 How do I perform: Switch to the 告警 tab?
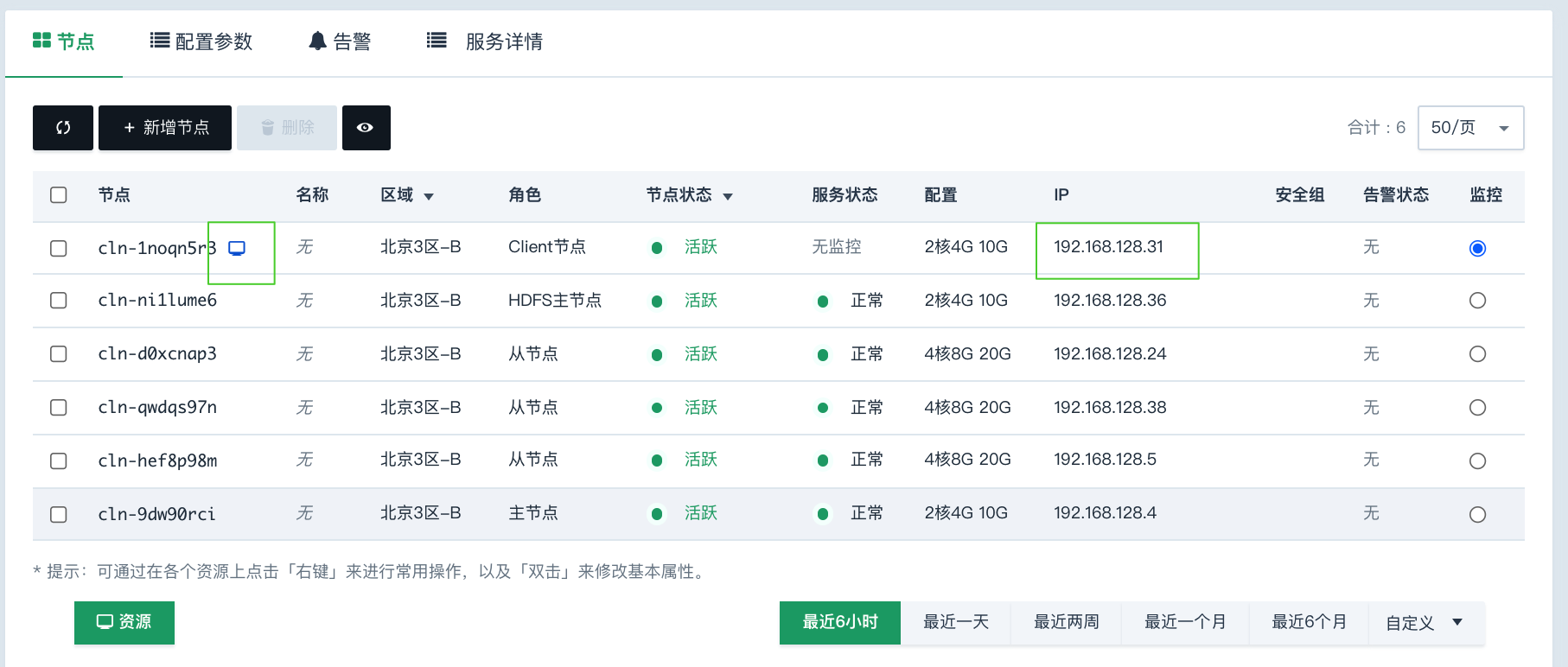[341, 41]
